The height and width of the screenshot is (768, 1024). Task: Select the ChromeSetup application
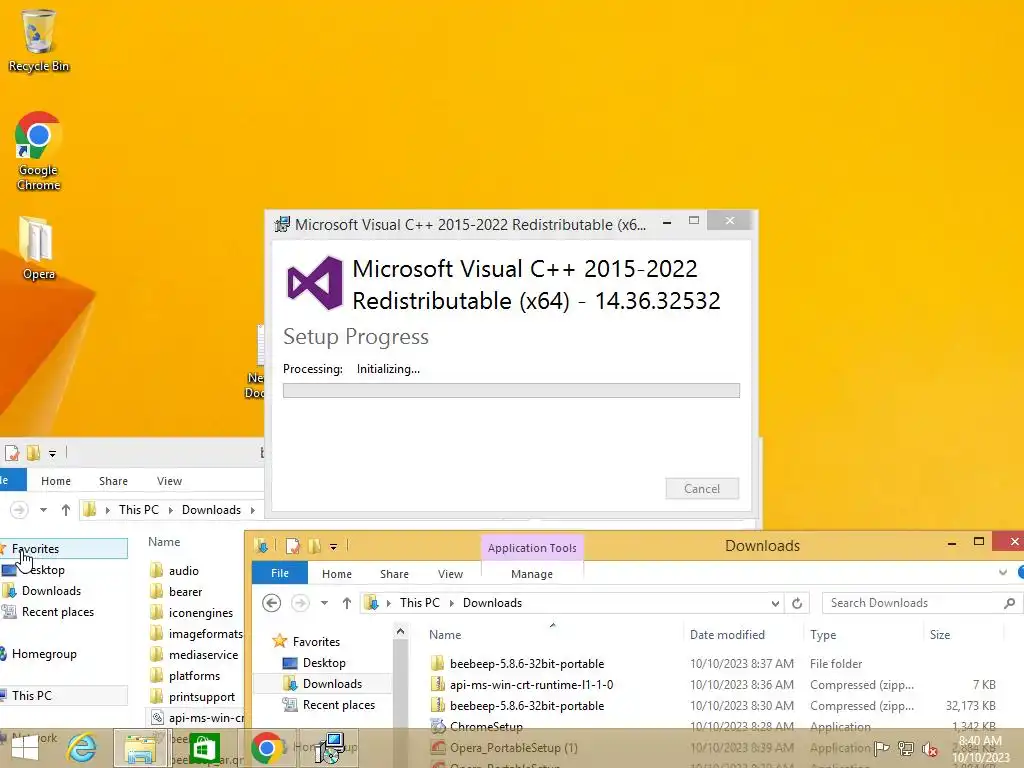click(x=486, y=726)
